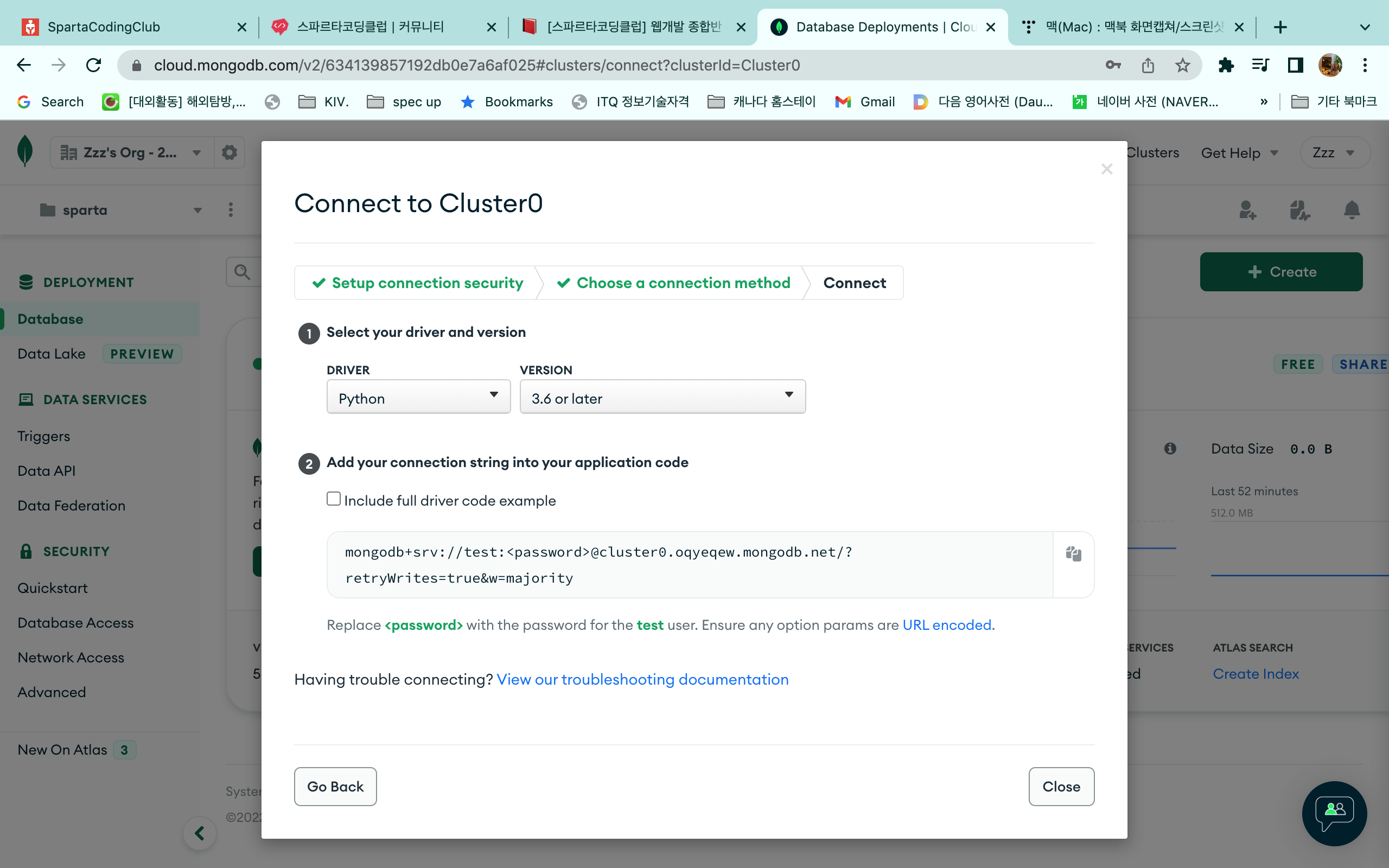Image resolution: width=1389 pixels, height=868 pixels.
Task: Copy the connection string to clipboard
Action: click(1073, 553)
